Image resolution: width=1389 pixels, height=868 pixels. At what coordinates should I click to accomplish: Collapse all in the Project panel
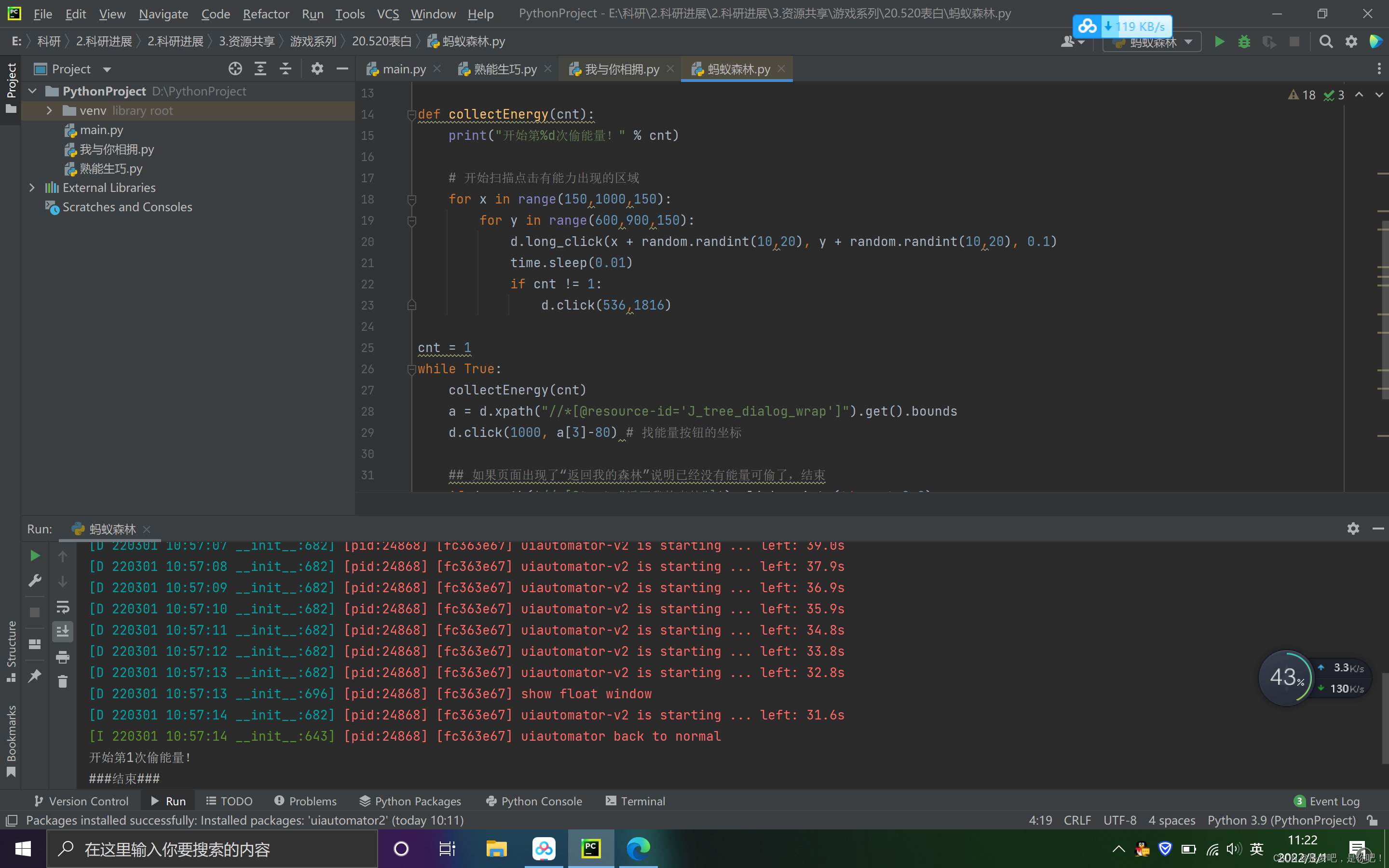pyautogui.click(x=285, y=69)
